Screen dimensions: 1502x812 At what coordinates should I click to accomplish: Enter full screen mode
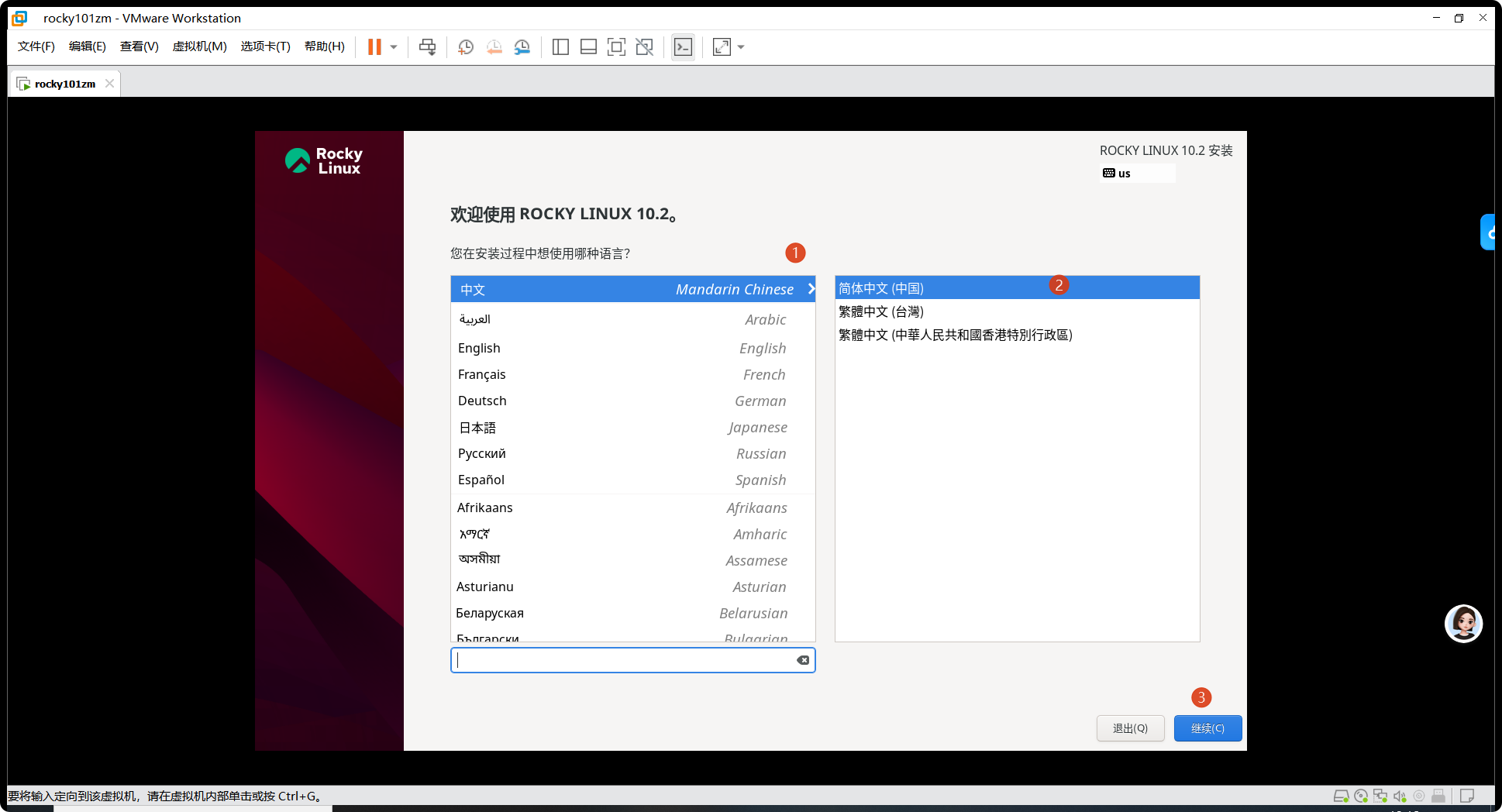tap(616, 47)
